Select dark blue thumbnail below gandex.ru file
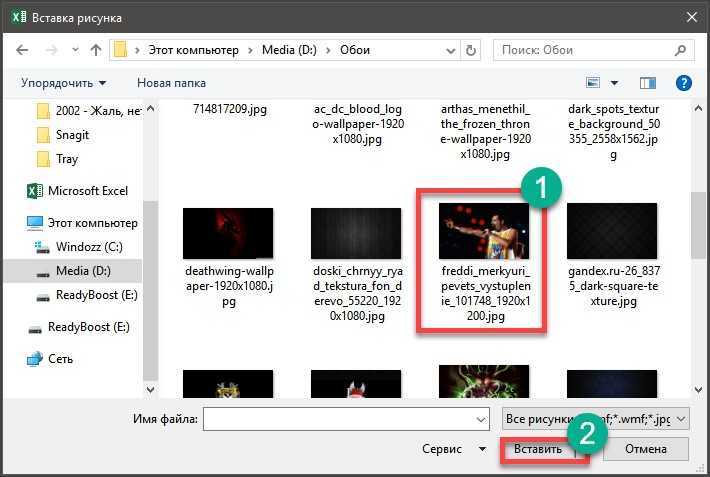 tap(612, 384)
